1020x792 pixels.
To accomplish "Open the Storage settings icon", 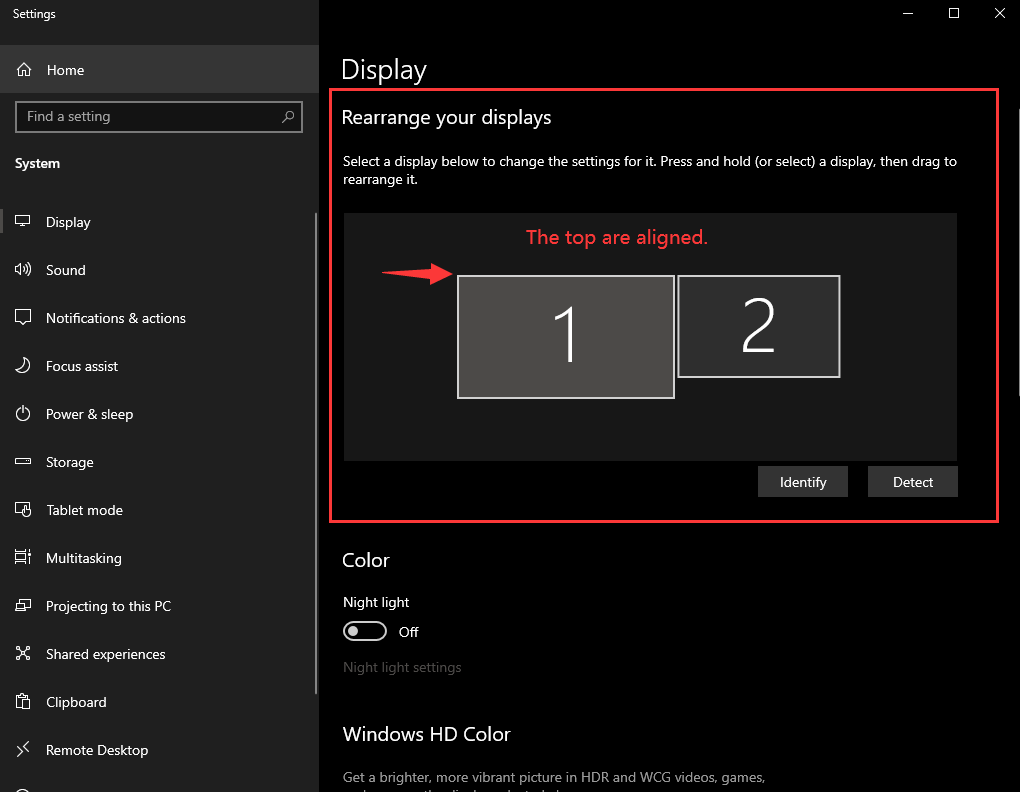I will click(x=23, y=462).
